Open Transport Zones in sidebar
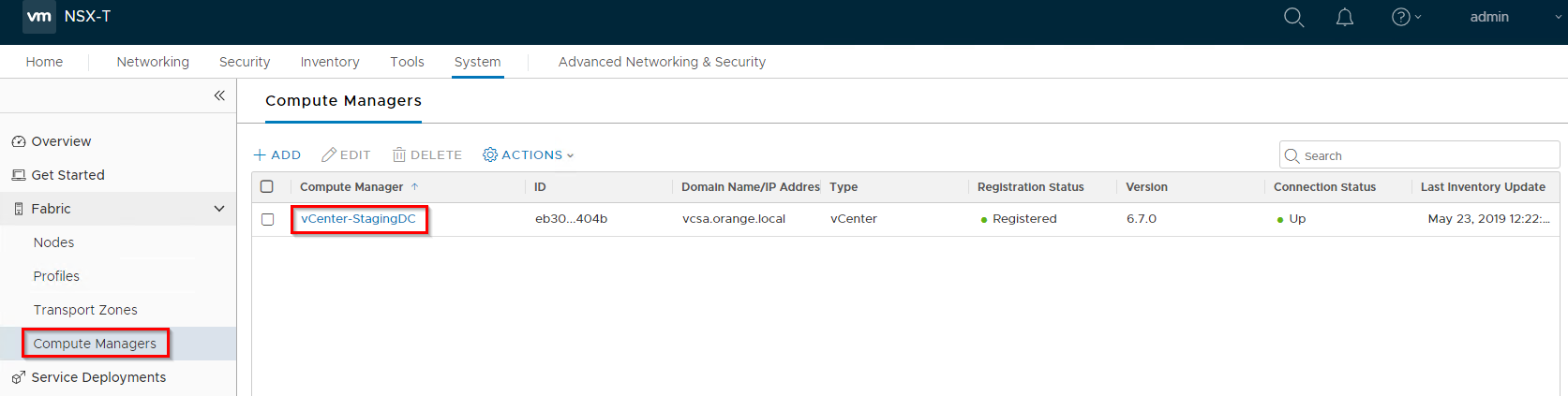This screenshot has height=396, width=1568. 85,310
